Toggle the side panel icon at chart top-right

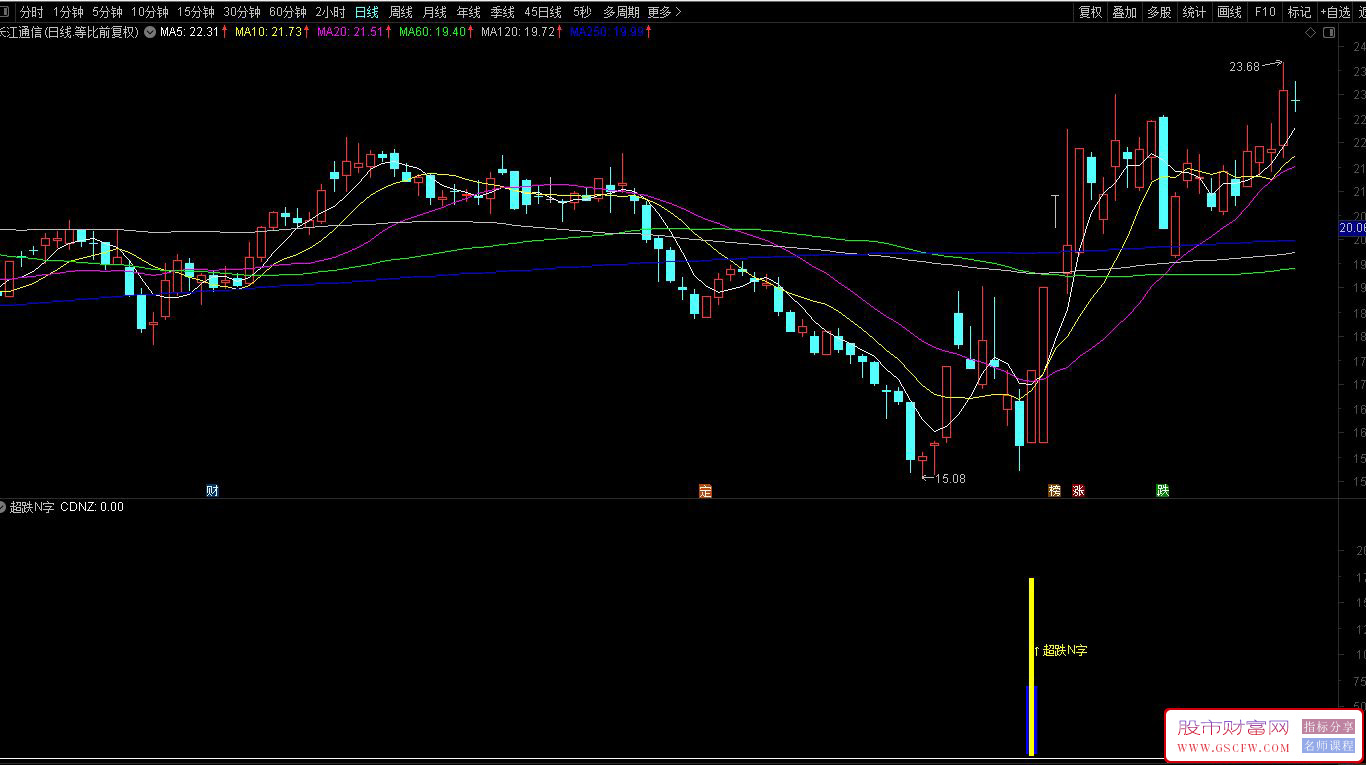[x=1329, y=33]
